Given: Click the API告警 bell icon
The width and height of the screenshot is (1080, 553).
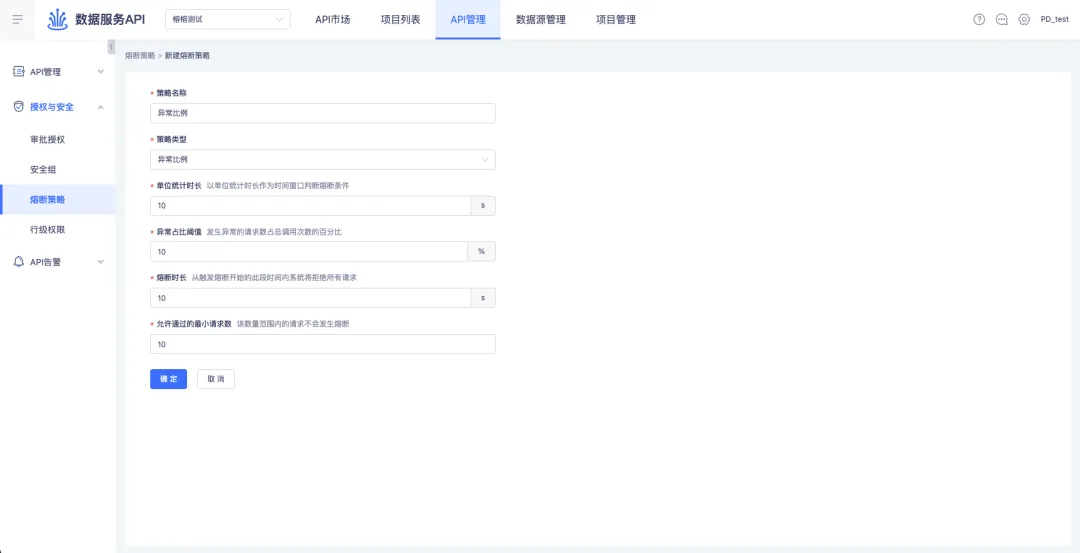Looking at the screenshot, I should [x=19, y=262].
